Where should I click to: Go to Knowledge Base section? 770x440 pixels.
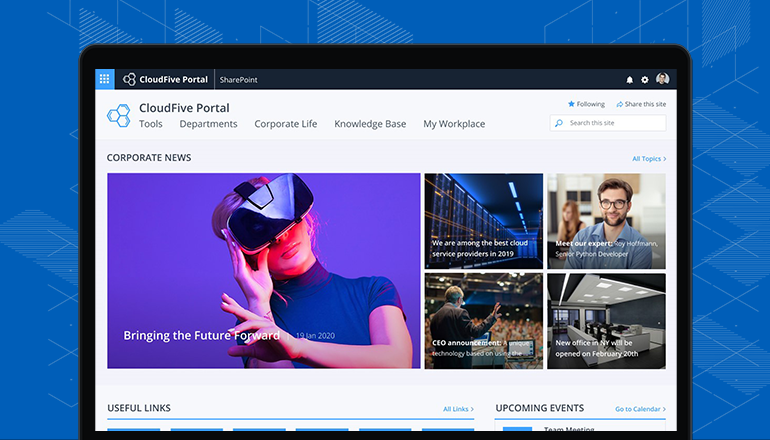coord(370,124)
